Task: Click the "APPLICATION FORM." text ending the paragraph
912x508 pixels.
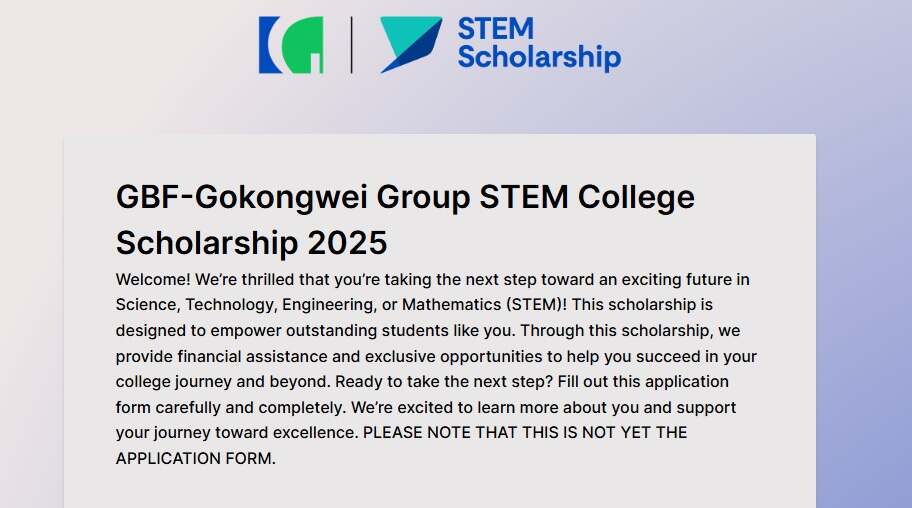Action: pos(195,459)
